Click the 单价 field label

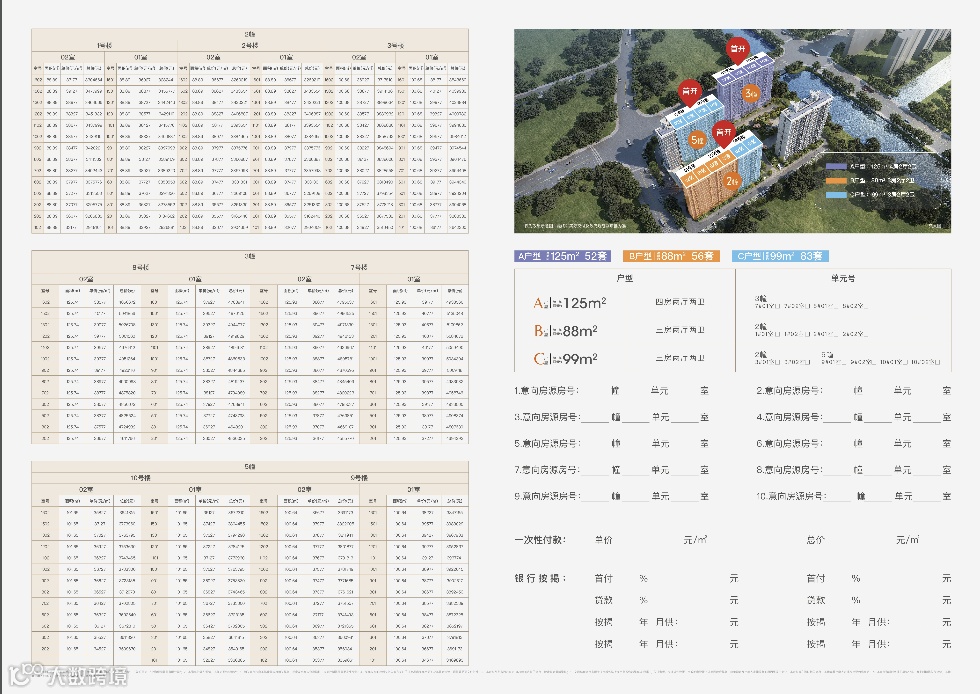click(x=603, y=540)
